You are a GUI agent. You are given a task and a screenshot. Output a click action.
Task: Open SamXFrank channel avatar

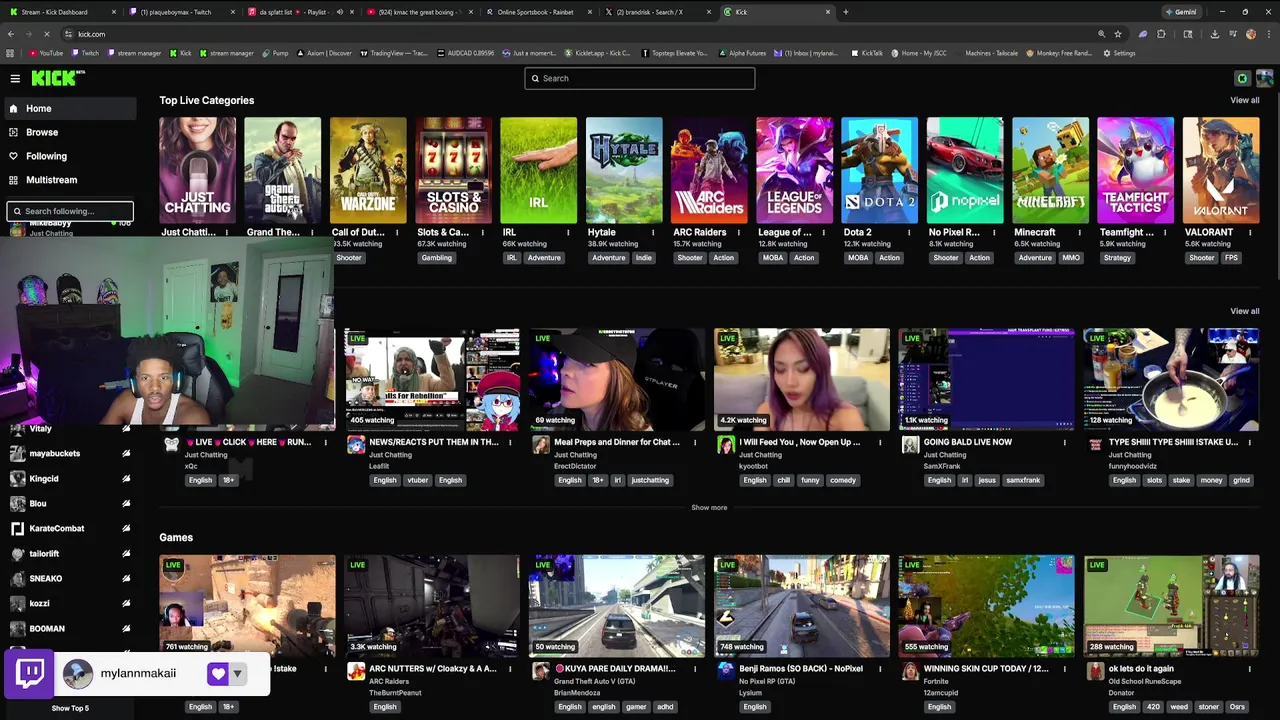pos(910,445)
